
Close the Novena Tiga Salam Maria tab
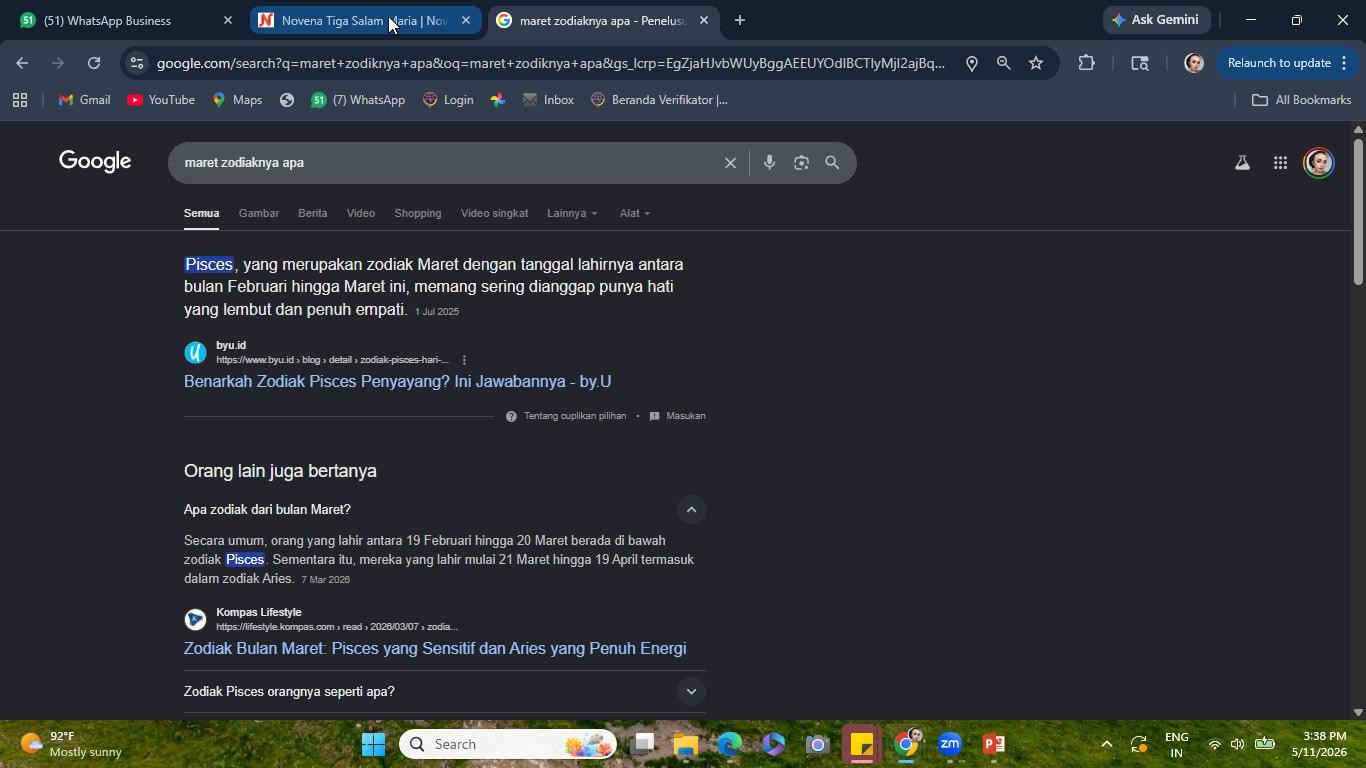tap(466, 20)
